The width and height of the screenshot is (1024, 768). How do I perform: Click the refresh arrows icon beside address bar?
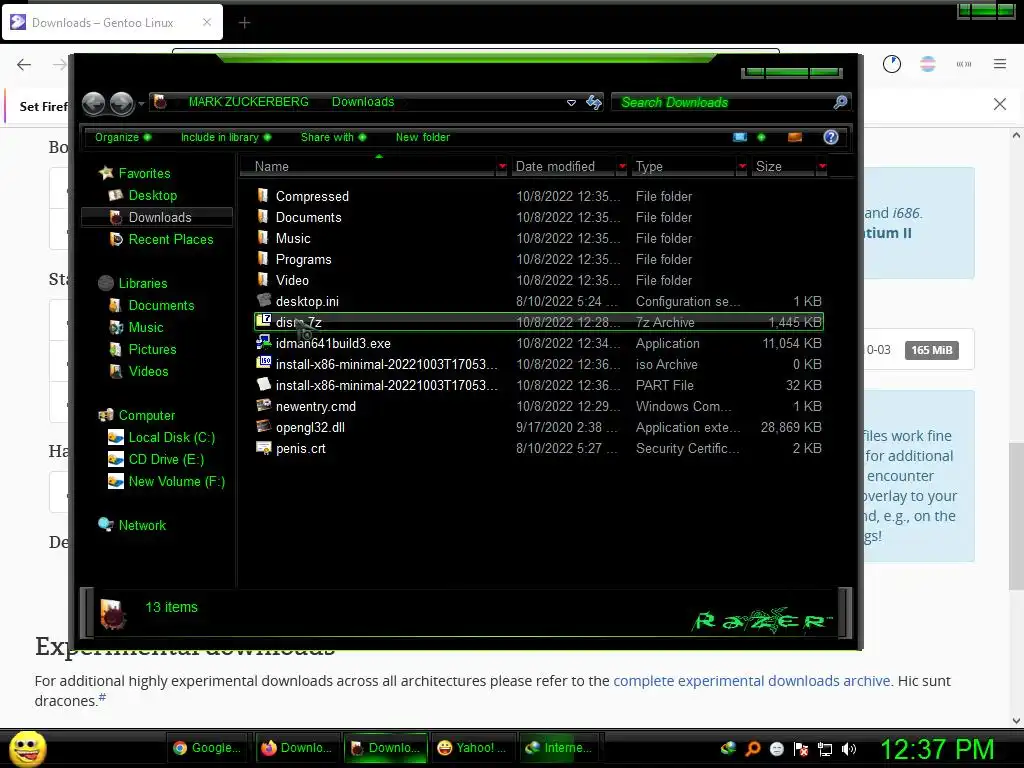pyautogui.click(x=594, y=103)
